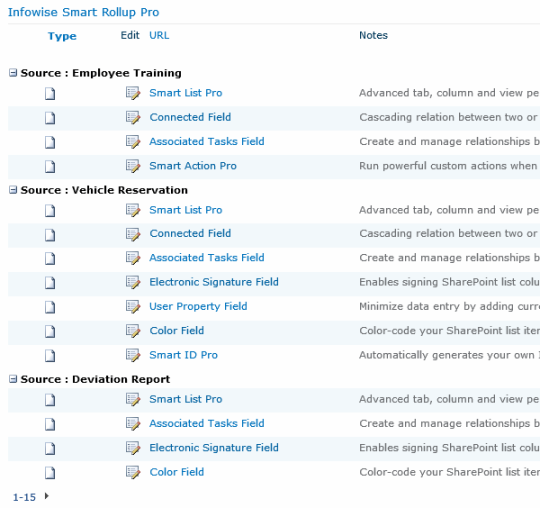Click edit icon for Smart List Pro under Deviation Report

point(133,400)
